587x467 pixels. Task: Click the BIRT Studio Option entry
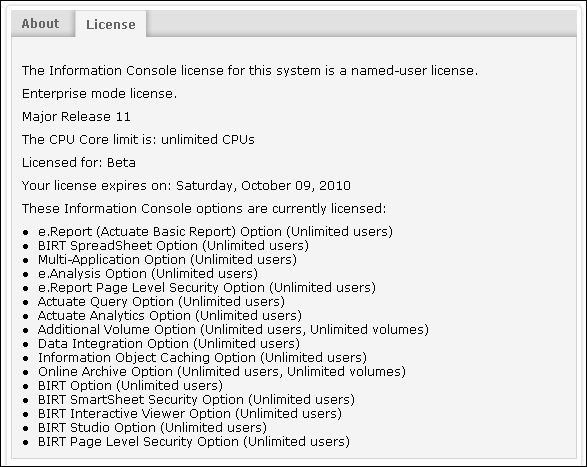coord(152,428)
